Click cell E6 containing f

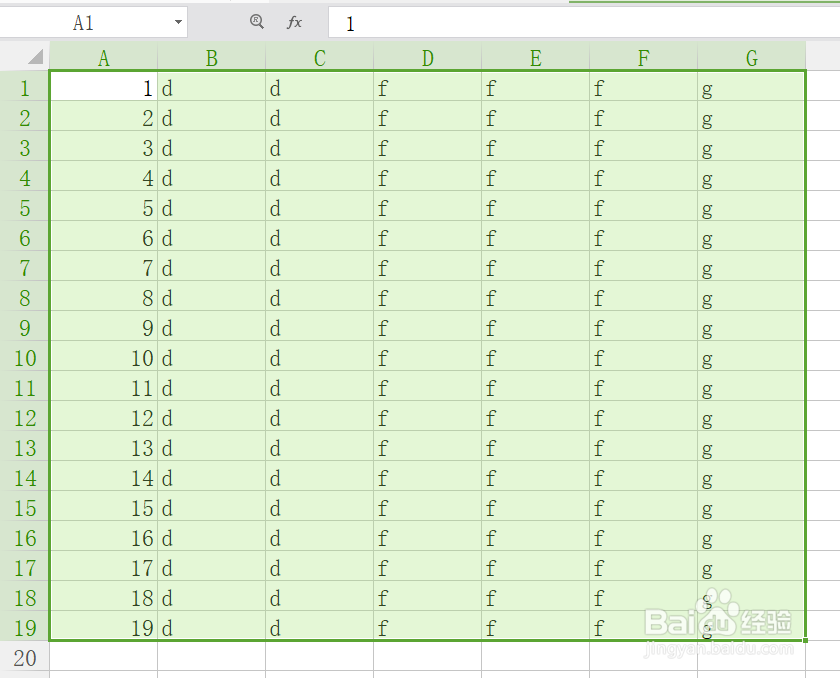[x=535, y=236]
